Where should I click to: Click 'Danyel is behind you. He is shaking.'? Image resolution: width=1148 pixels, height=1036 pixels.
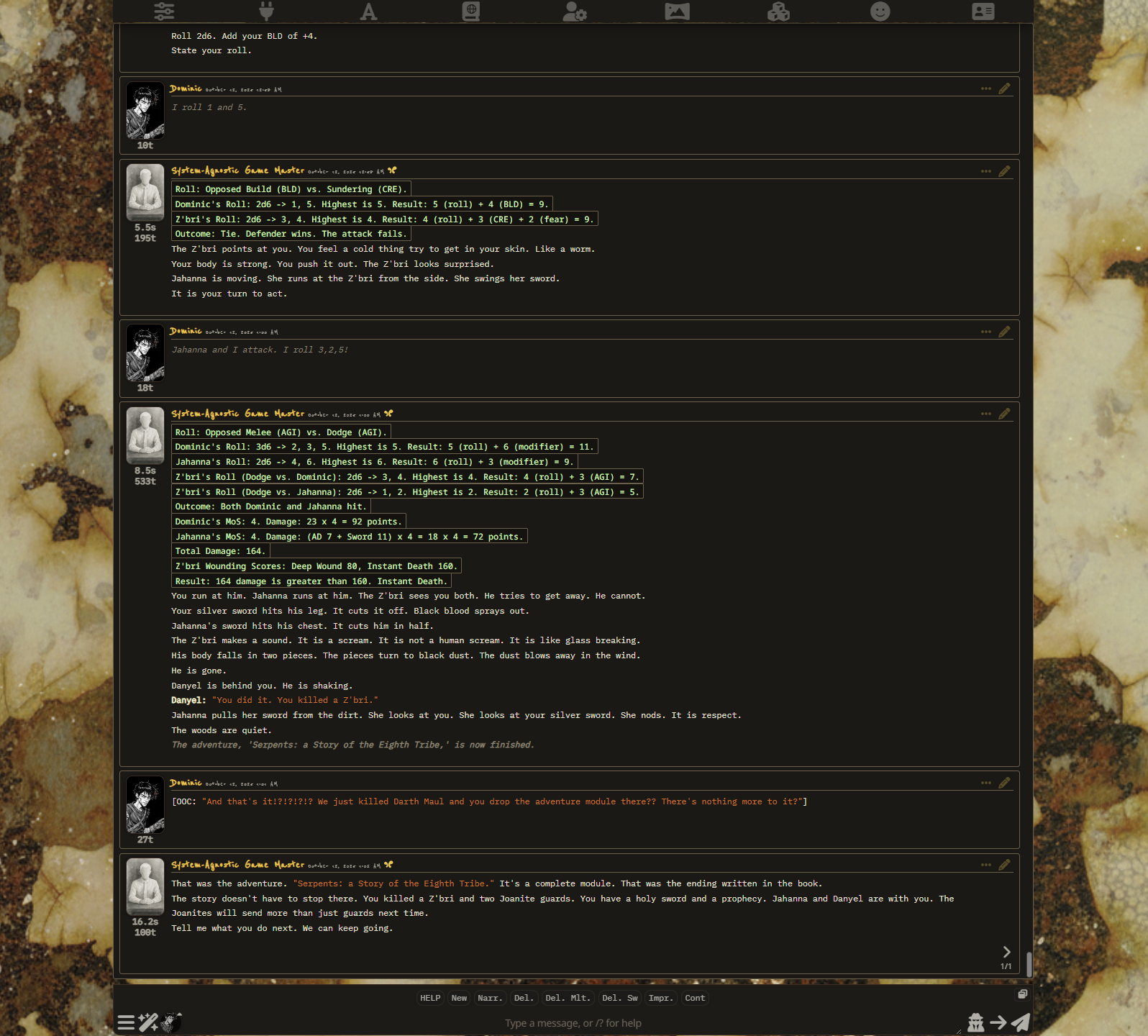[262, 686]
